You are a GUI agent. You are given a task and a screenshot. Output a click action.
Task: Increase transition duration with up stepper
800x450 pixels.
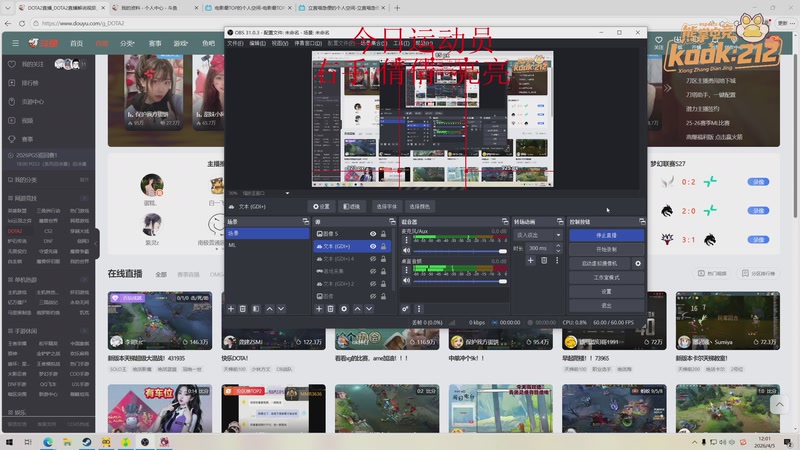pyautogui.click(x=558, y=246)
